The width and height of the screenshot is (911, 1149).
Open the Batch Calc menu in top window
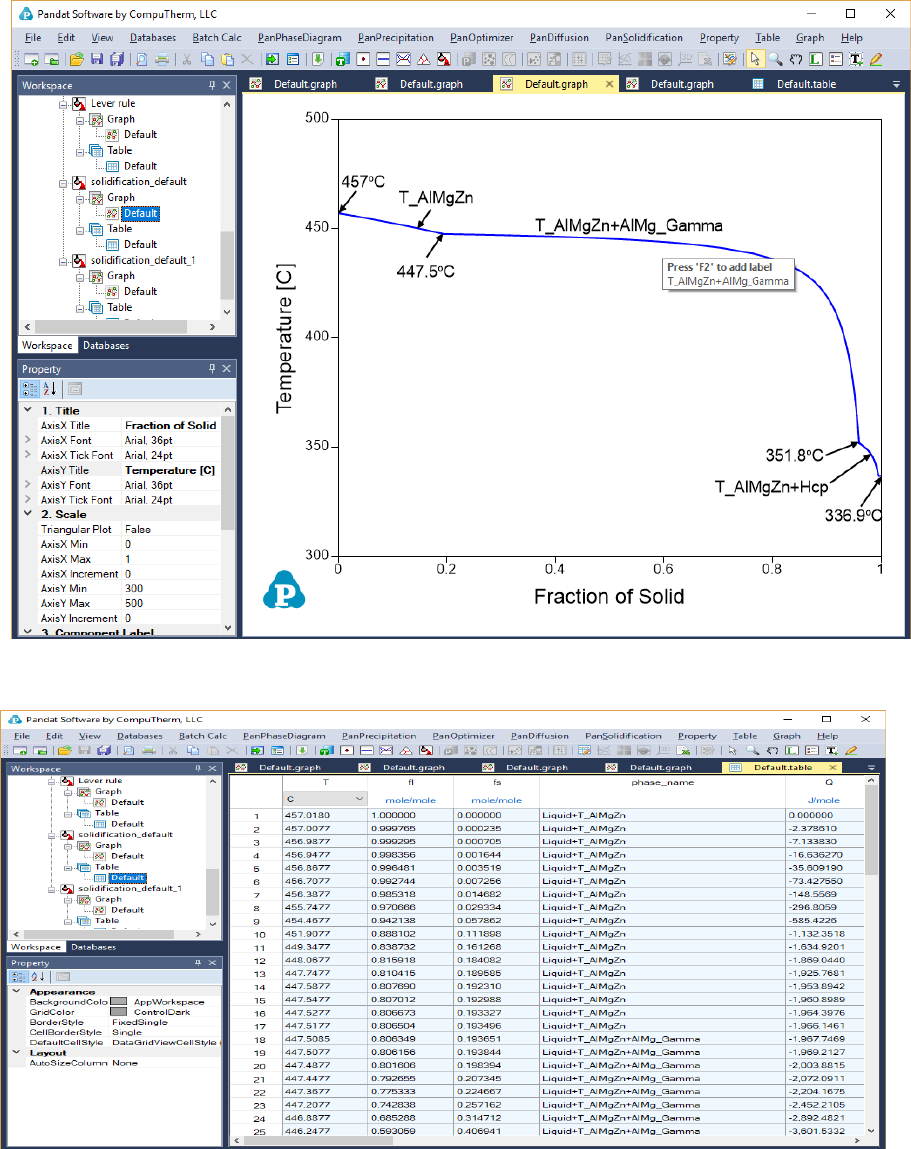pyautogui.click(x=217, y=37)
